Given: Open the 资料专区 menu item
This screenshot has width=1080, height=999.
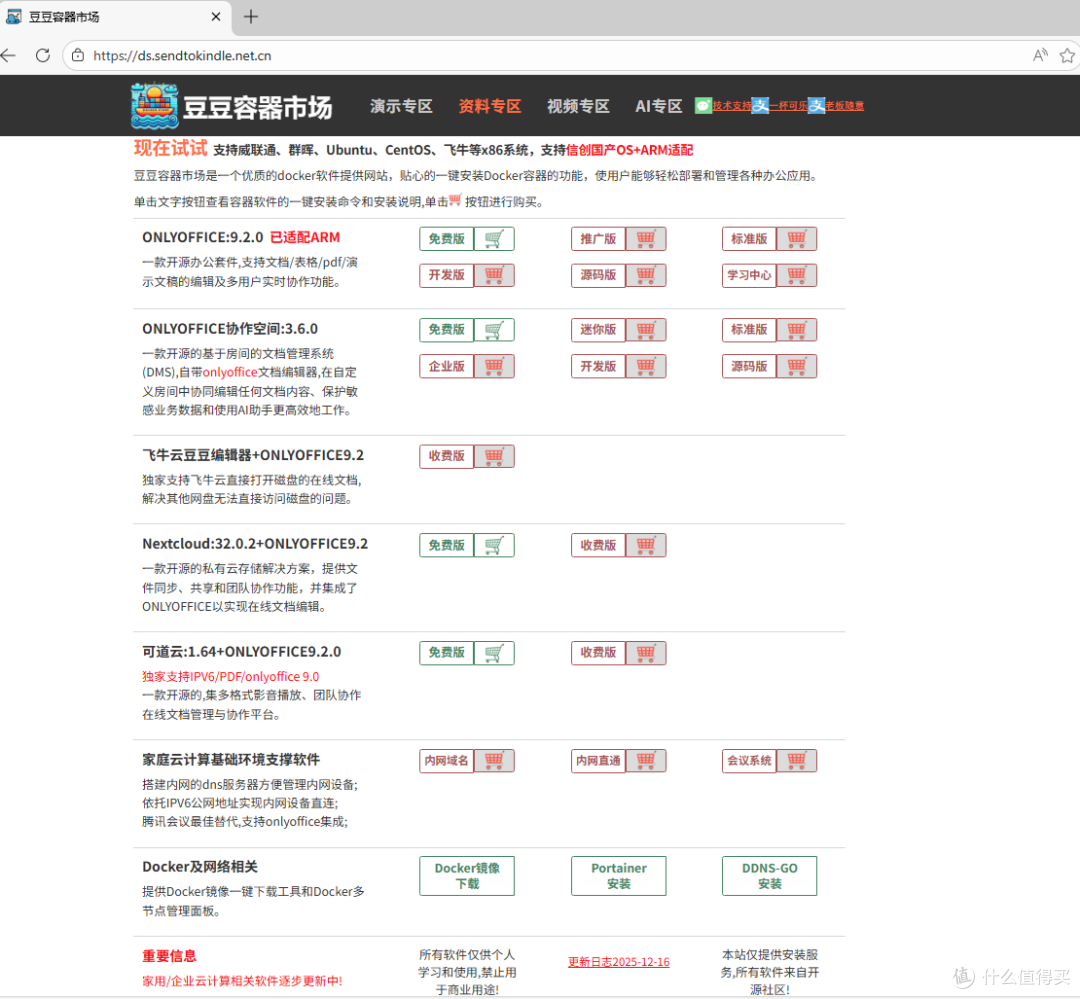Looking at the screenshot, I should (490, 106).
